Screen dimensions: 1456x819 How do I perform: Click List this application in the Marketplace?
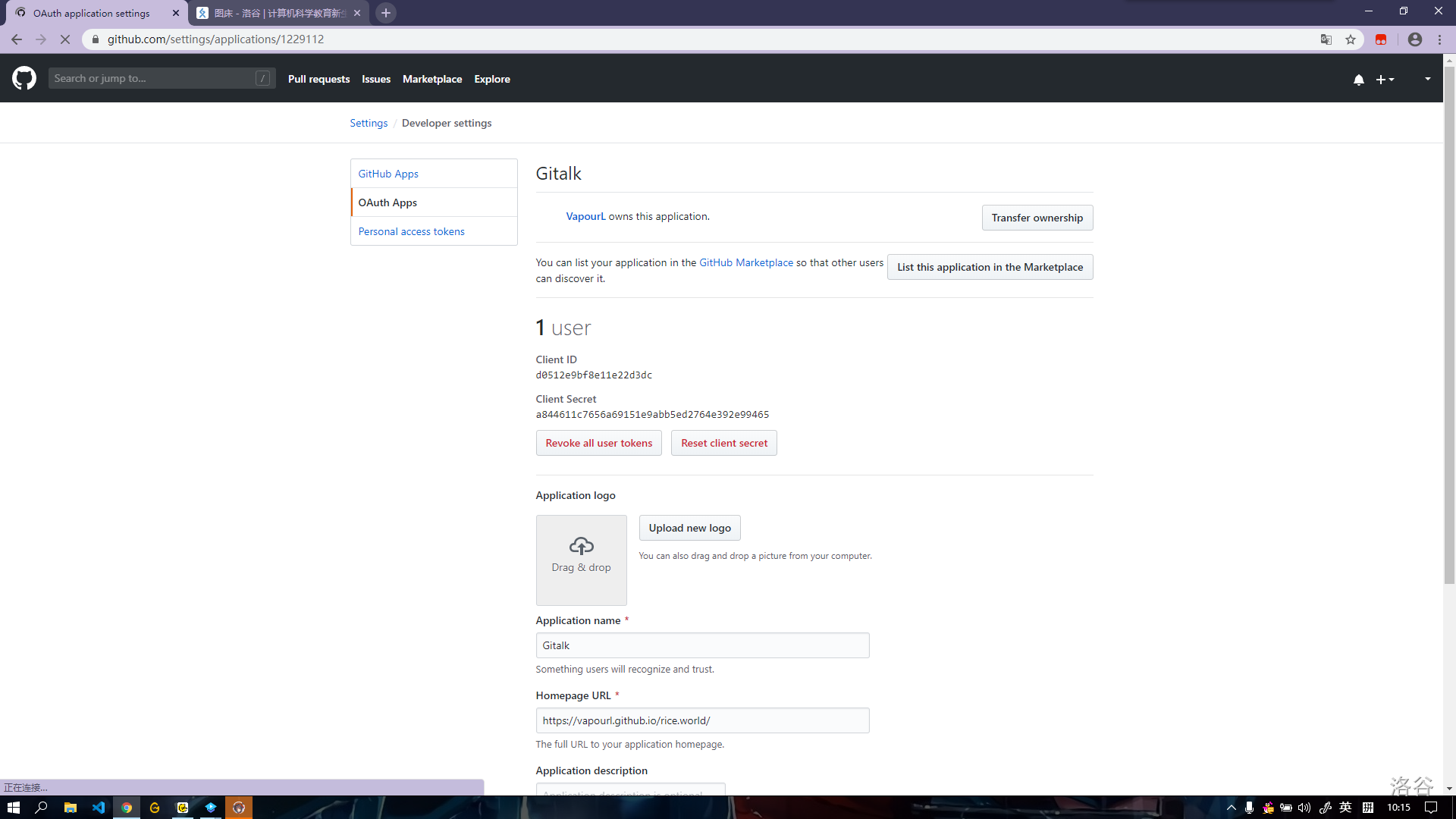click(x=990, y=267)
